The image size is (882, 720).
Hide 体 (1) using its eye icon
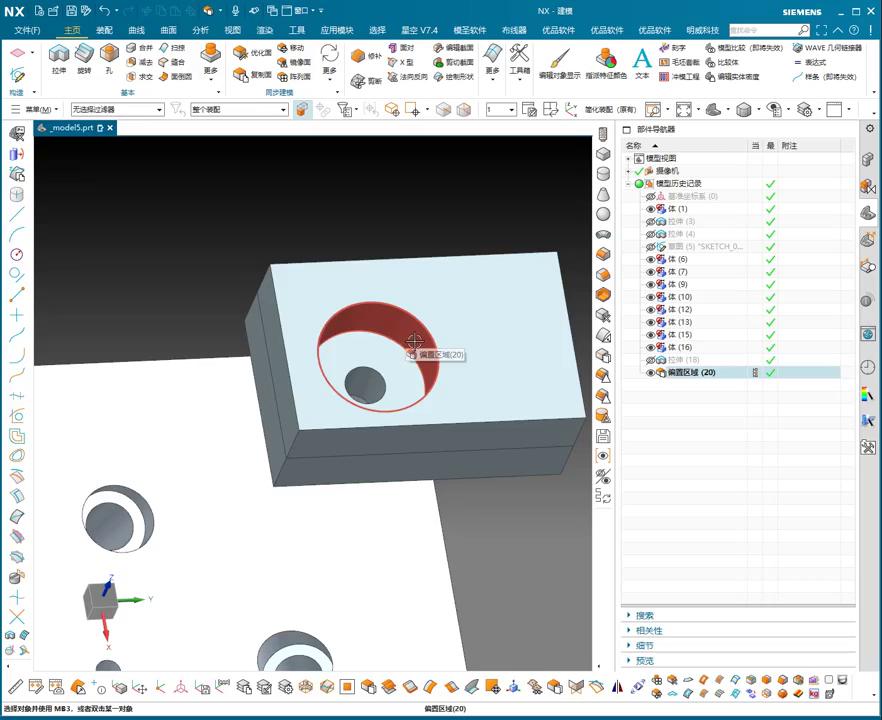pyautogui.click(x=650, y=209)
